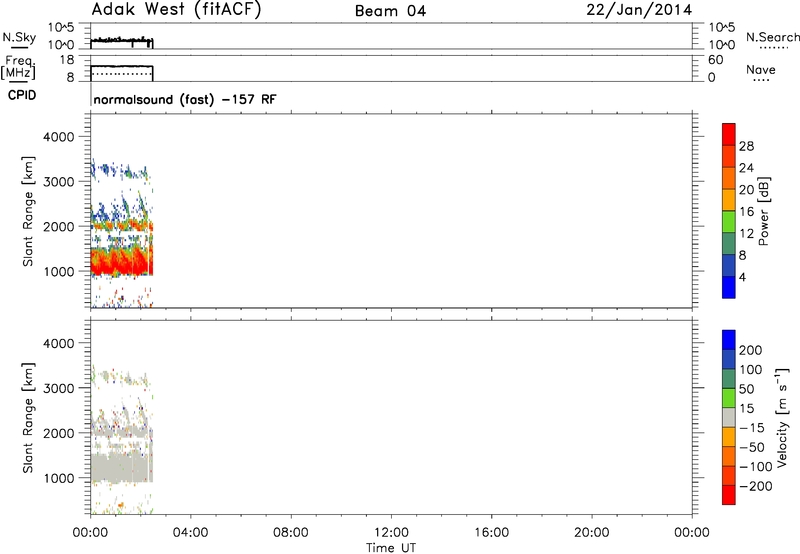Click the '200' label on Velocity colorbar
Screen dimensions: 800x554
(x=751, y=350)
